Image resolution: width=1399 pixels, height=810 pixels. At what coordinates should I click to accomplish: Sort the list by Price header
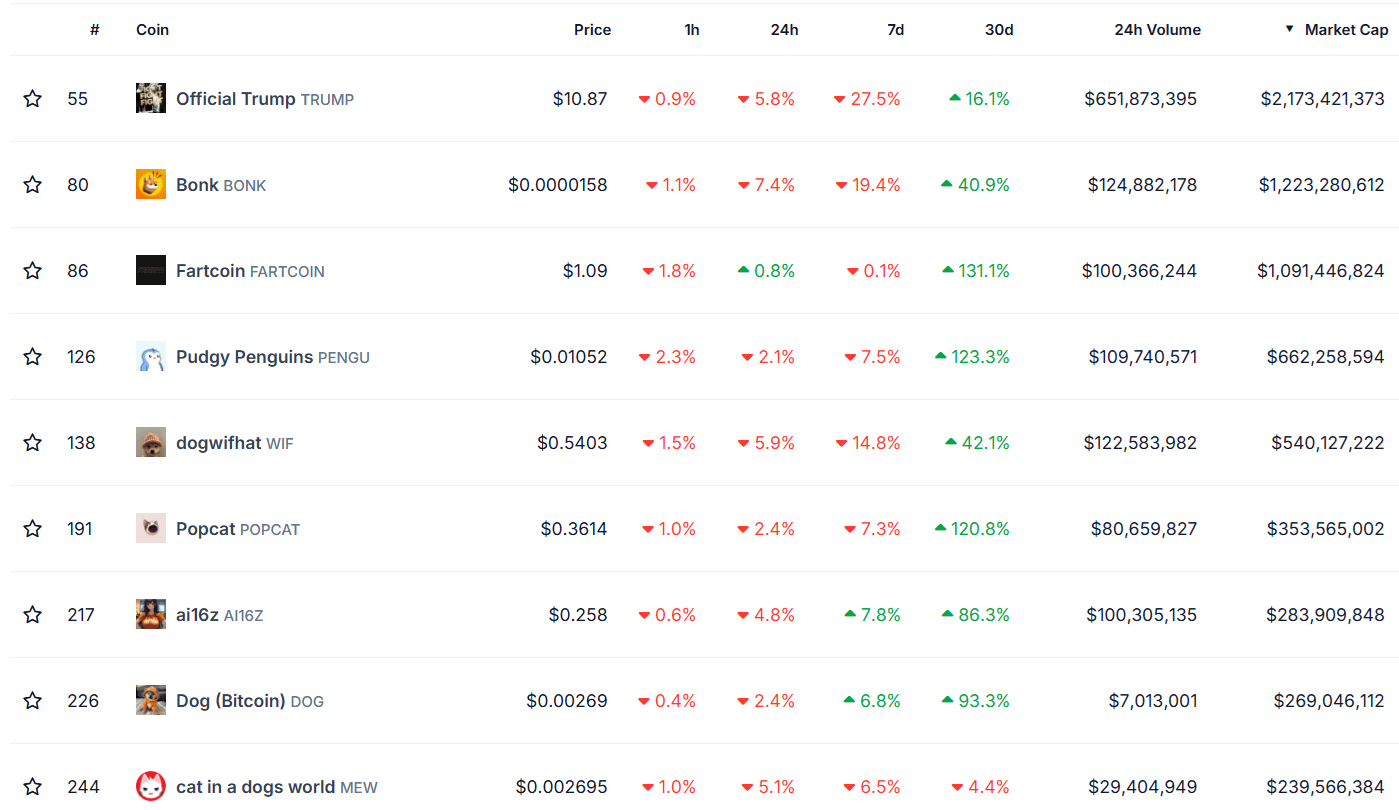(x=592, y=30)
